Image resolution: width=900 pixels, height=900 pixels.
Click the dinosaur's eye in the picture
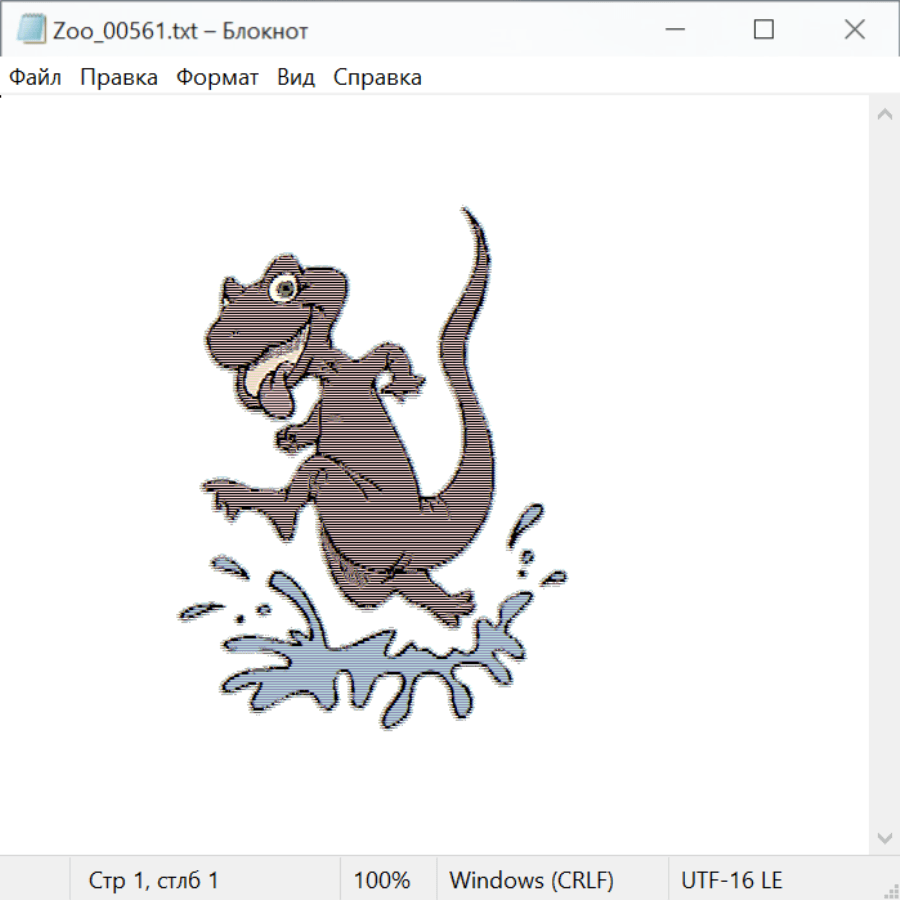coord(285,288)
